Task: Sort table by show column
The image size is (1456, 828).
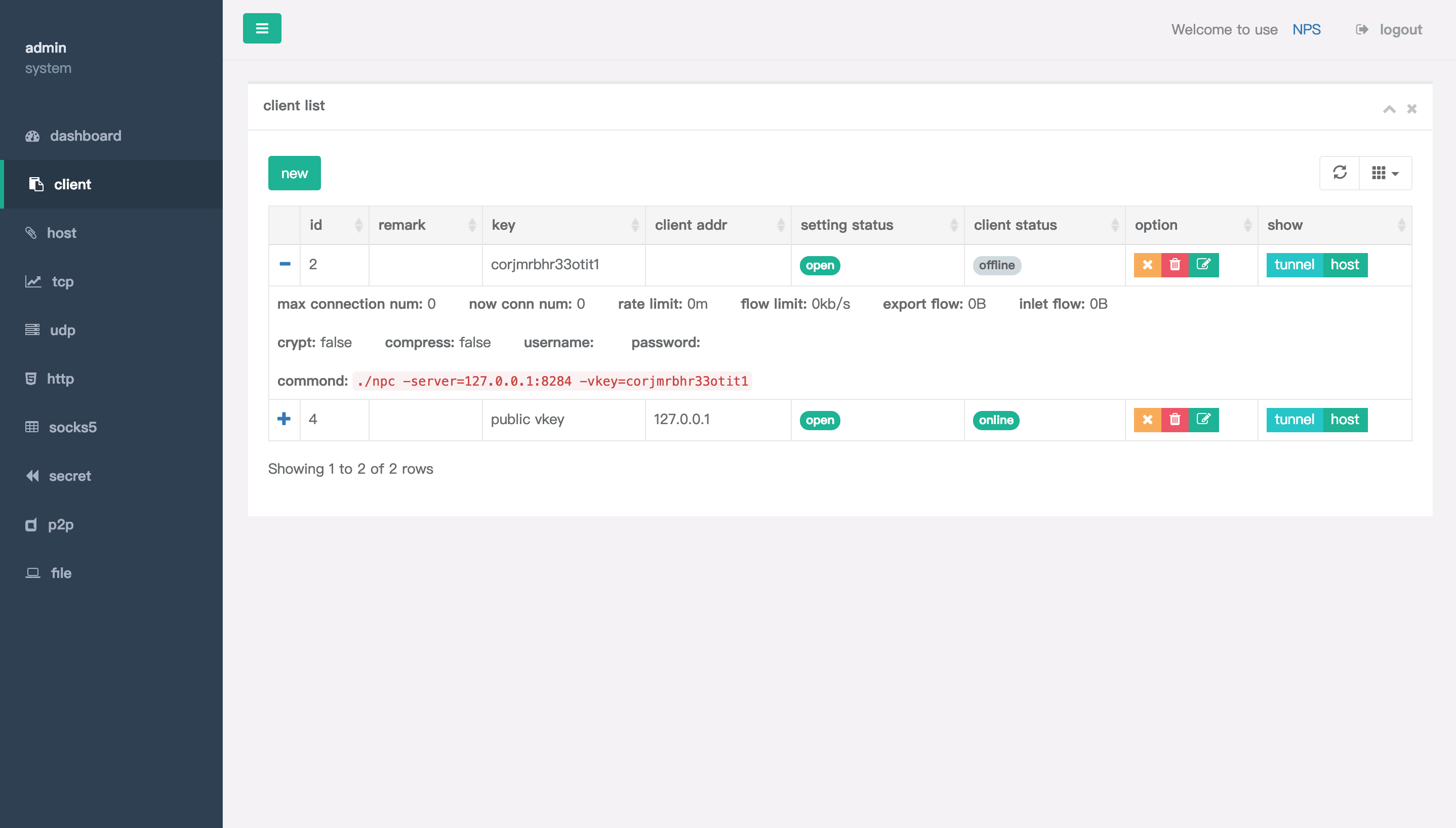Action: tap(1335, 225)
